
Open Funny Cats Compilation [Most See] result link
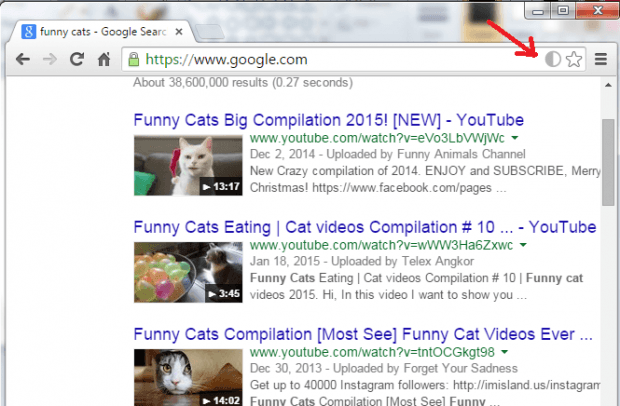point(363,334)
